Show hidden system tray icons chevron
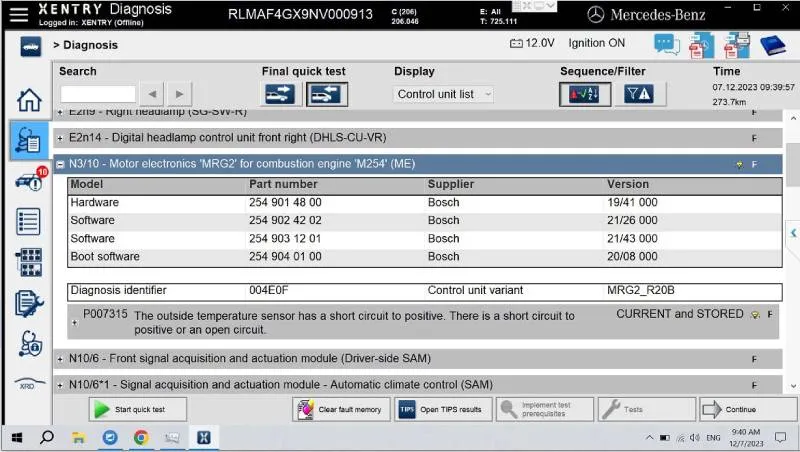Viewport: 800px width, 452px height. [649, 438]
